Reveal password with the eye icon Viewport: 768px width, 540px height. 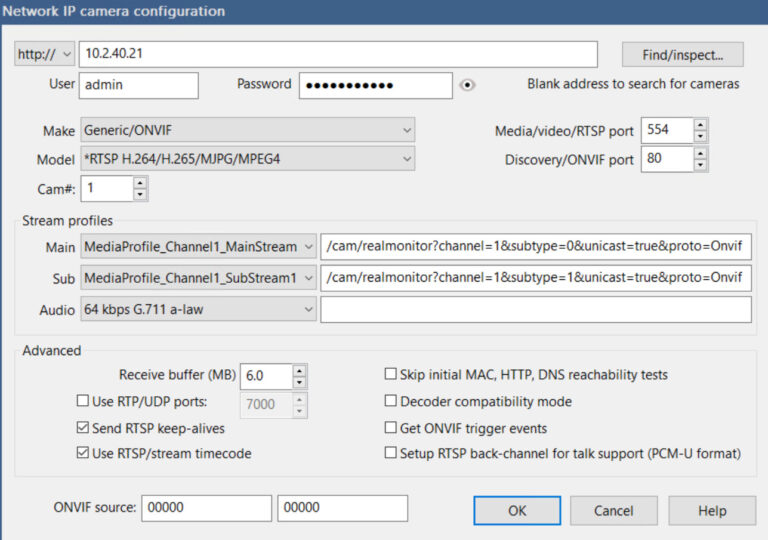click(x=467, y=85)
